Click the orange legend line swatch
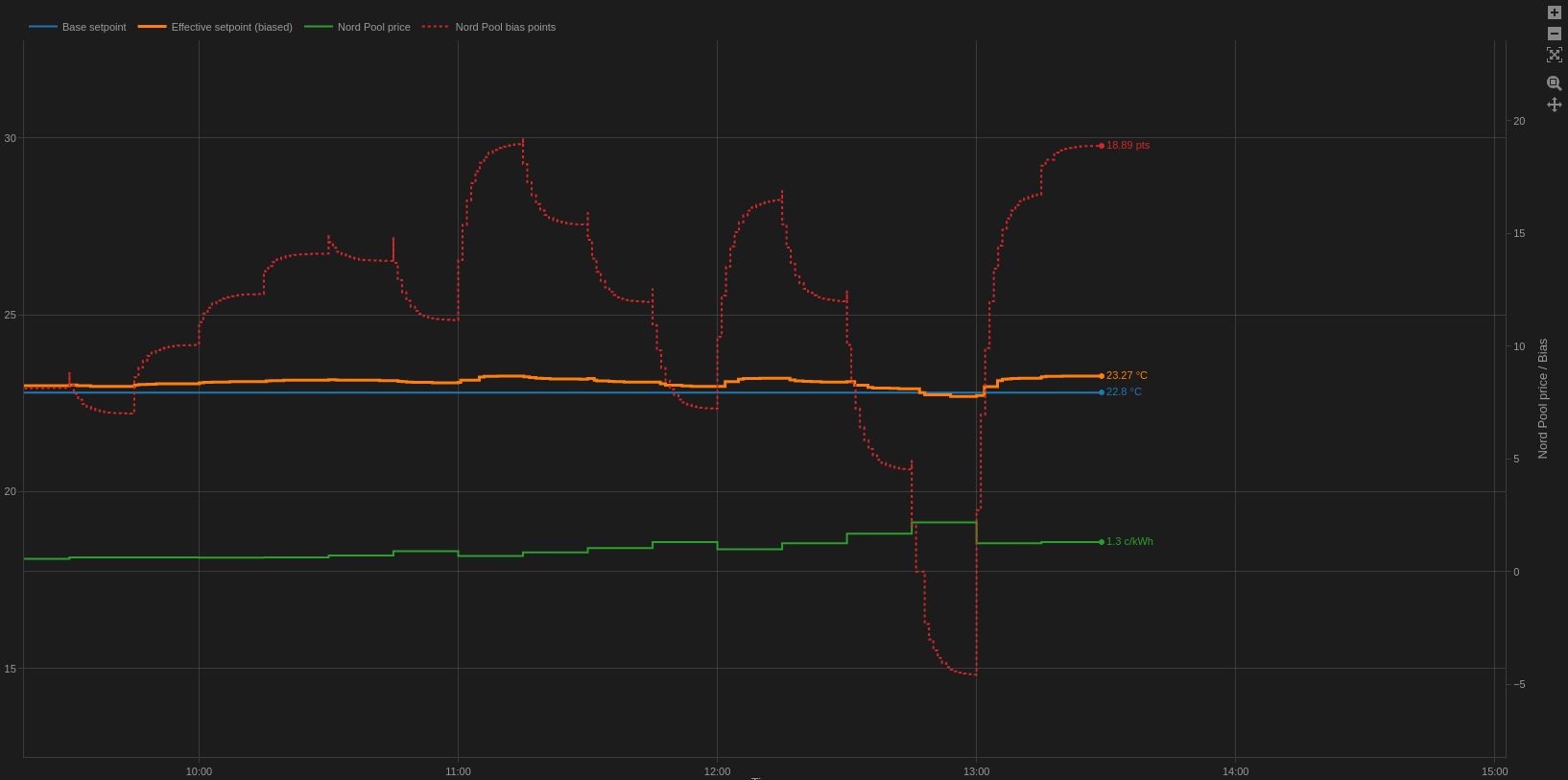Screen dimensions: 1568x780 click(152, 27)
